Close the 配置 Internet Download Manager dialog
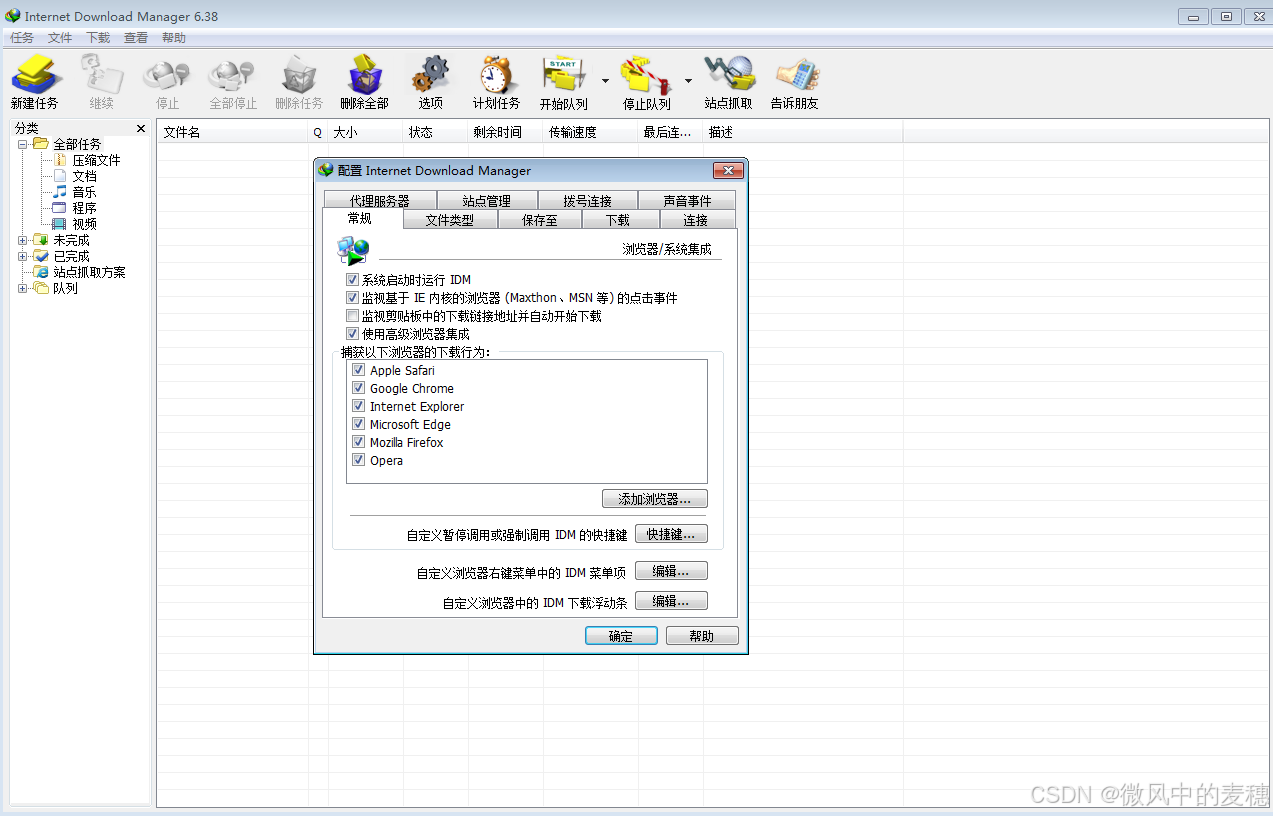 click(x=728, y=171)
